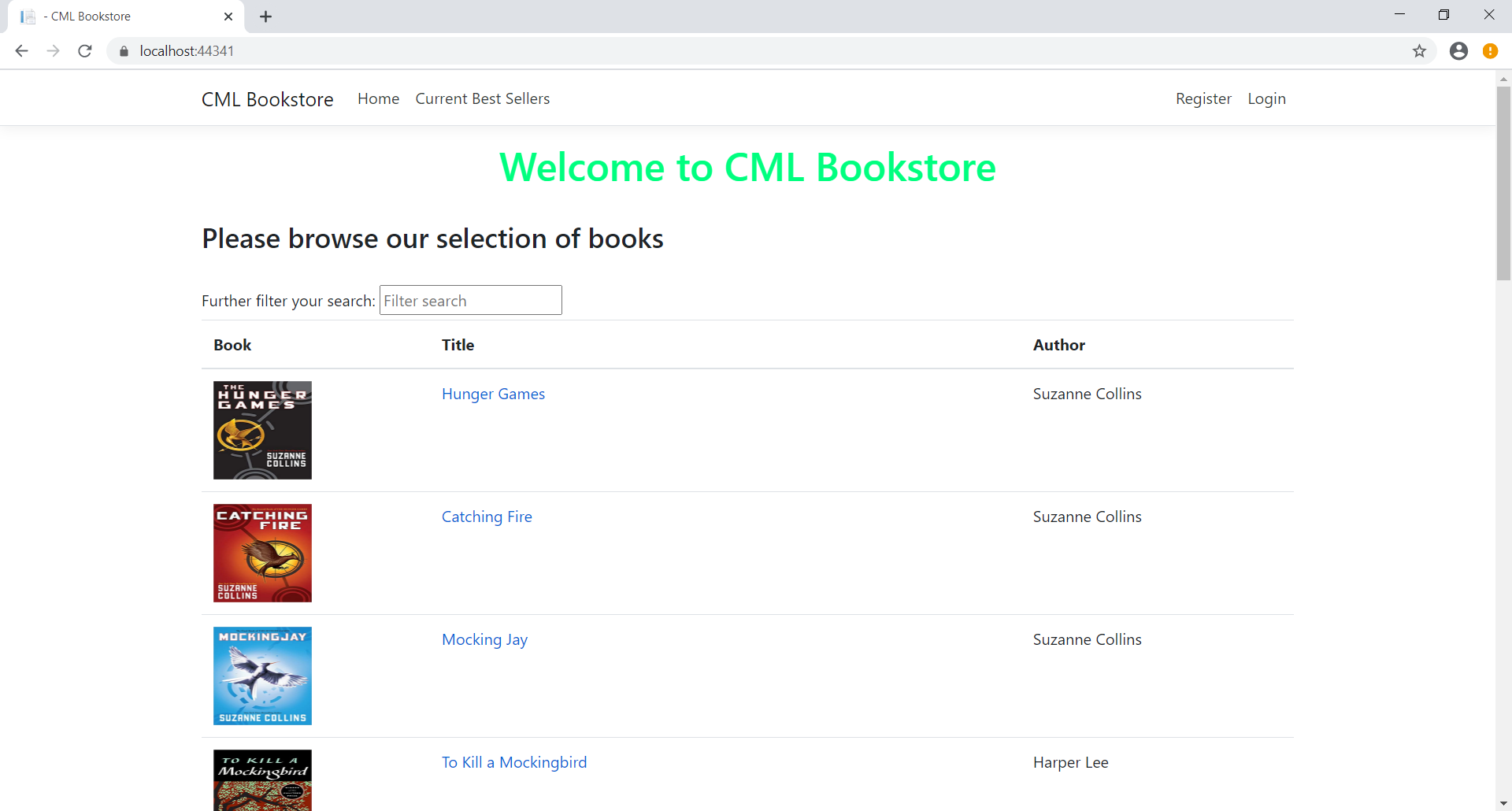This screenshot has height=811, width=1512.
Task: Open the Mocking Jay book page
Action: pos(484,639)
